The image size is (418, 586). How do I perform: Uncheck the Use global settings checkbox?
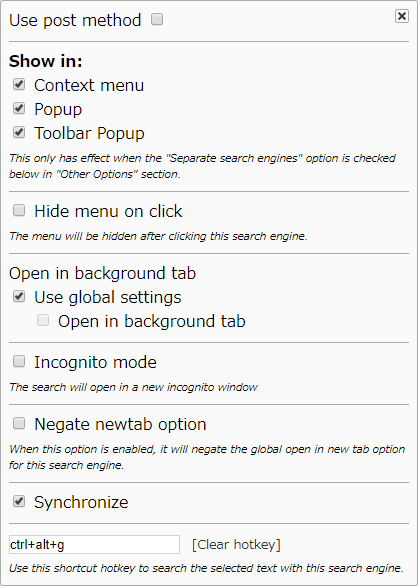pyautogui.click(x=19, y=297)
